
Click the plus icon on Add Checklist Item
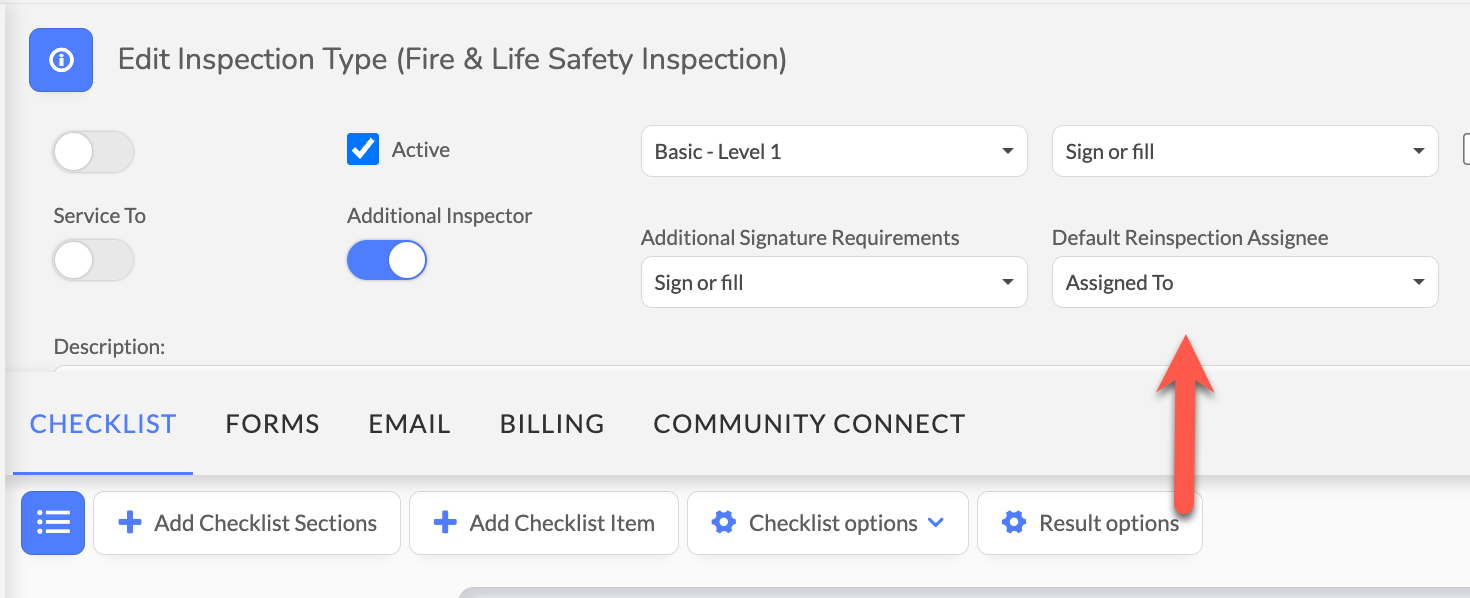pos(445,523)
